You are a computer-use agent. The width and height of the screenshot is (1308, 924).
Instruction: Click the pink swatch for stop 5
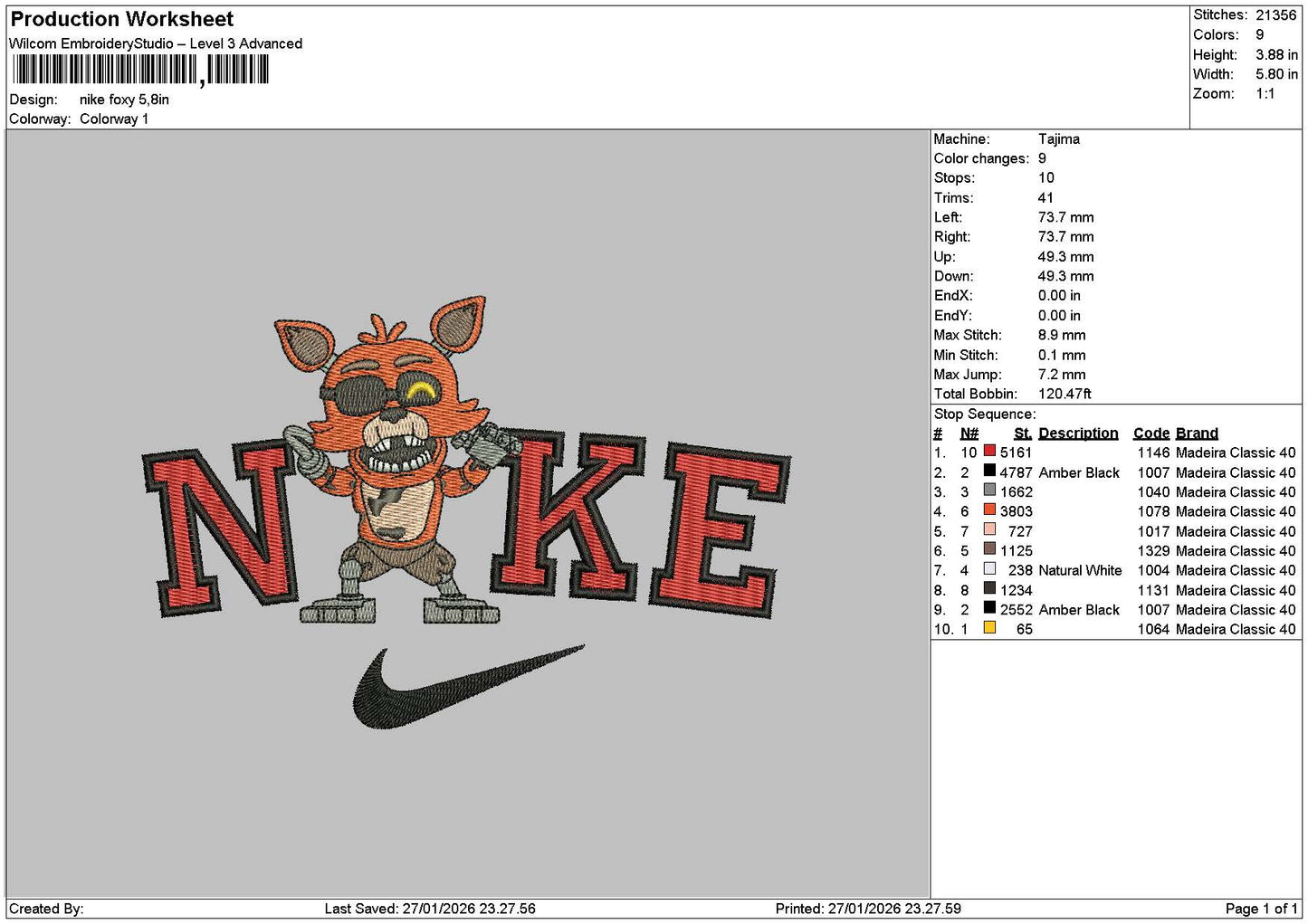pos(989,530)
